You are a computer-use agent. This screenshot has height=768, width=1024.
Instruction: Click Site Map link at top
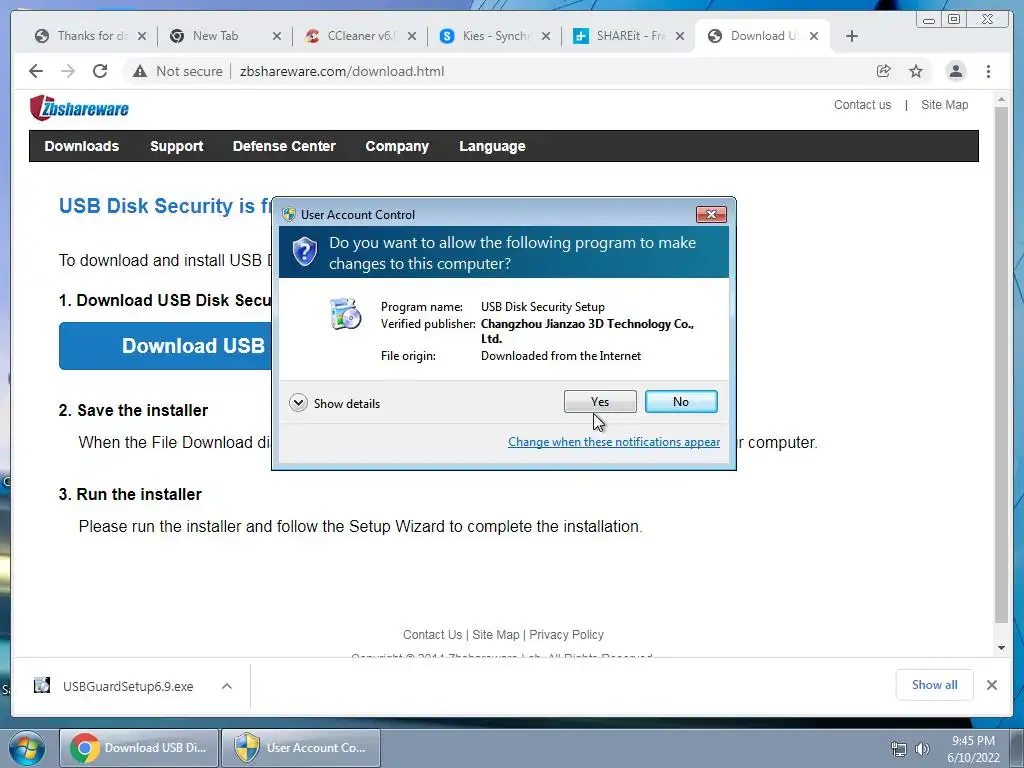click(x=944, y=104)
